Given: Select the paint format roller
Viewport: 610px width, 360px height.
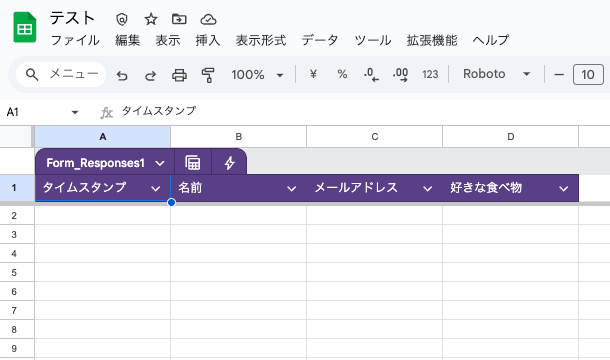Looking at the screenshot, I should point(208,75).
